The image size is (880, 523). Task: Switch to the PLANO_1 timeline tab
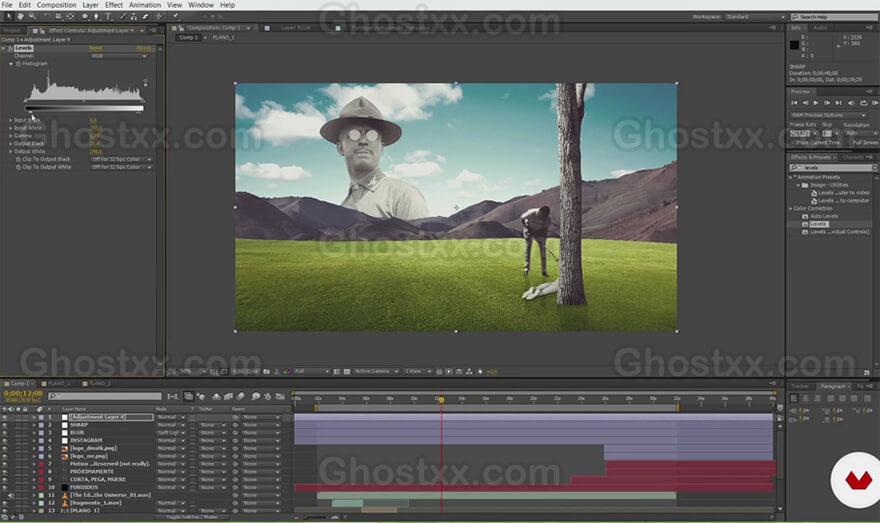coord(58,384)
